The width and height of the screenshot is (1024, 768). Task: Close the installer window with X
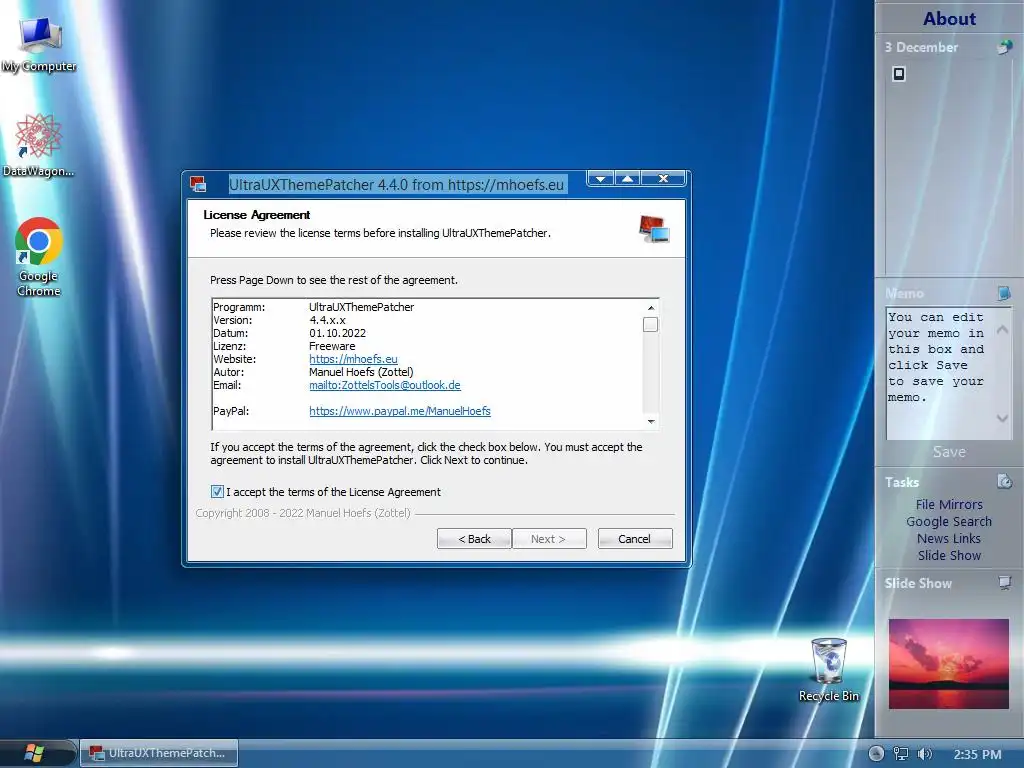tap(663, 178)
